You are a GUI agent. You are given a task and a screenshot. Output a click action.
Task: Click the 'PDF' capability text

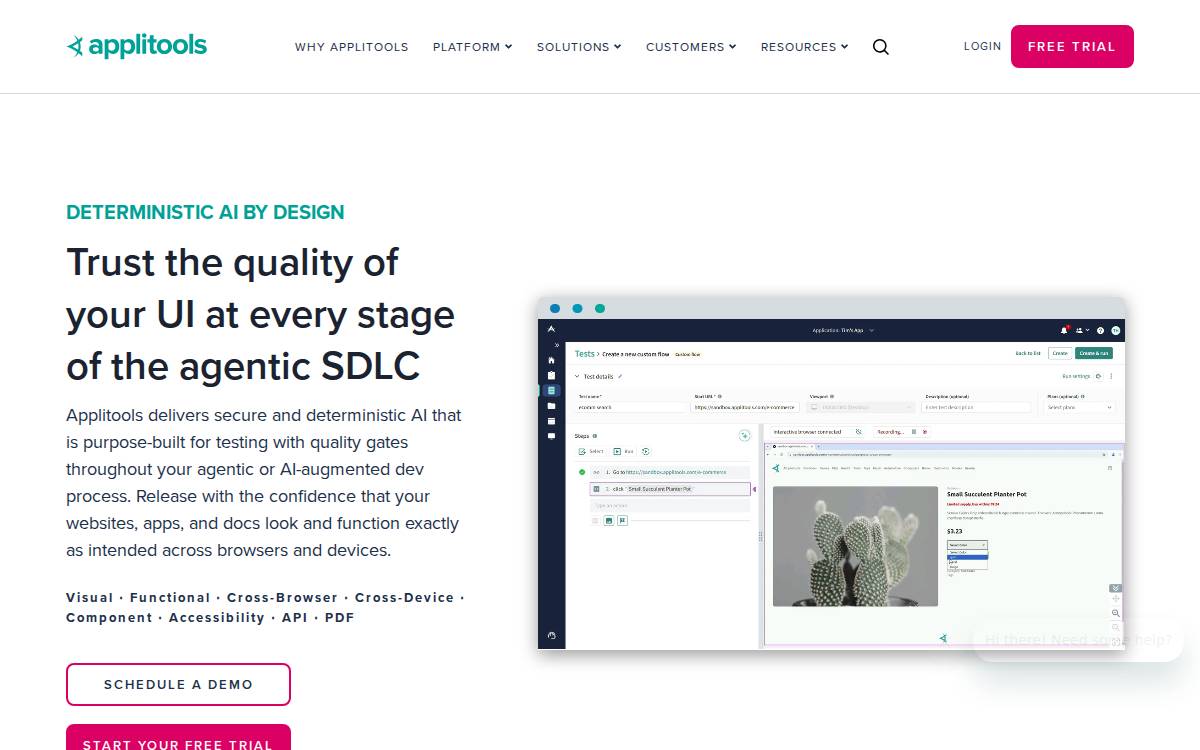[339, 617]
